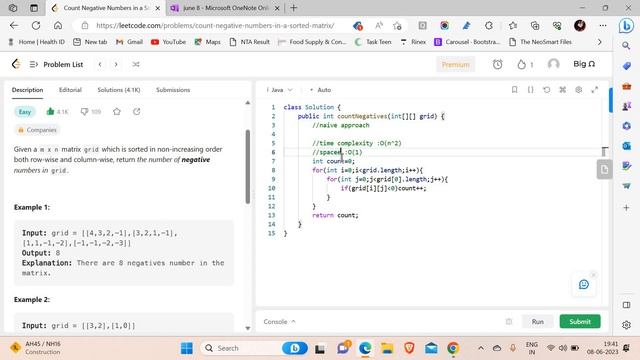Image resolution: width=640 pixels, height=360 pixels.
Task: Open the profile avatar menu
Action: 553,64
